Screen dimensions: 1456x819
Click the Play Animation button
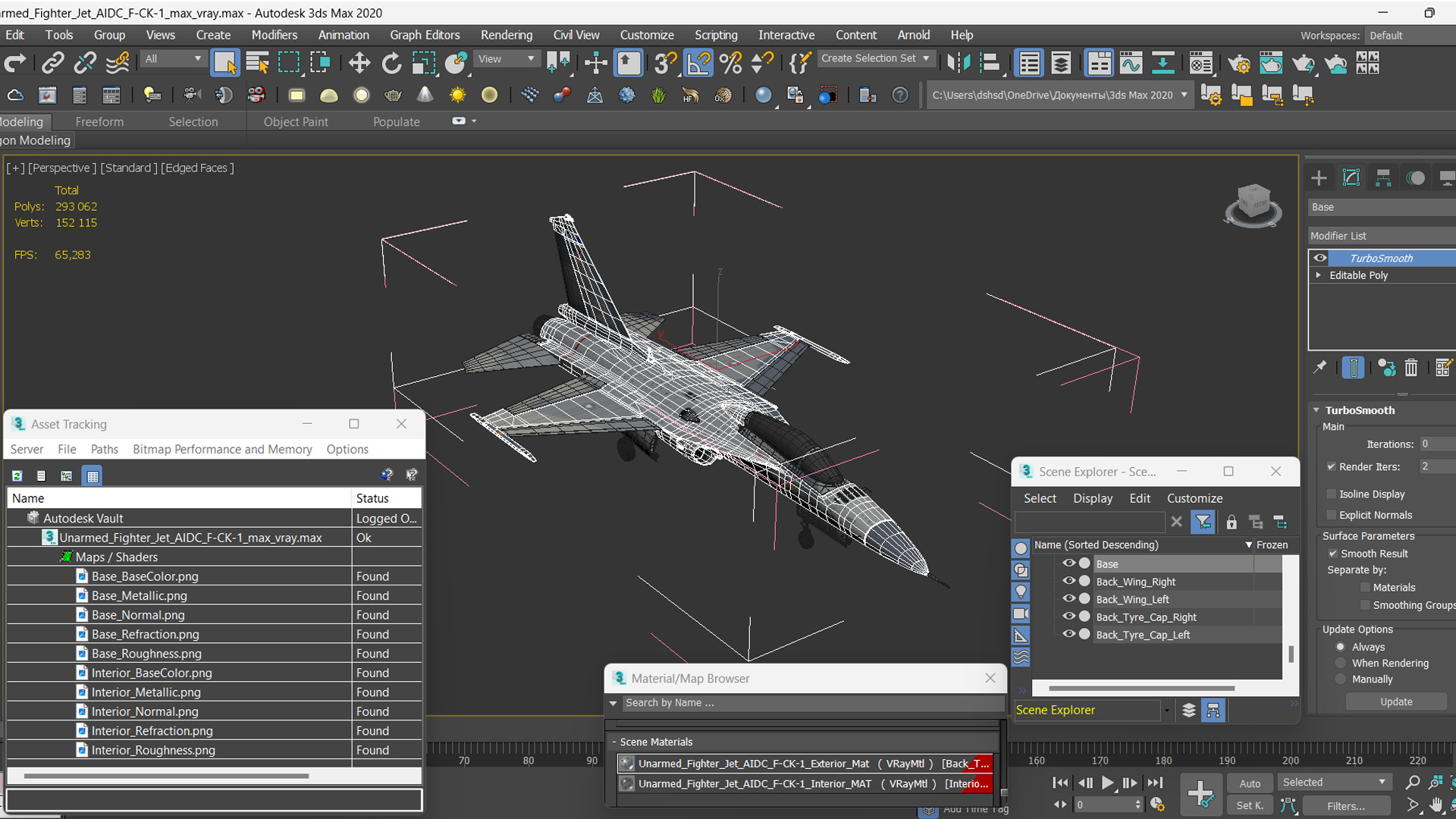point(1108,783)
